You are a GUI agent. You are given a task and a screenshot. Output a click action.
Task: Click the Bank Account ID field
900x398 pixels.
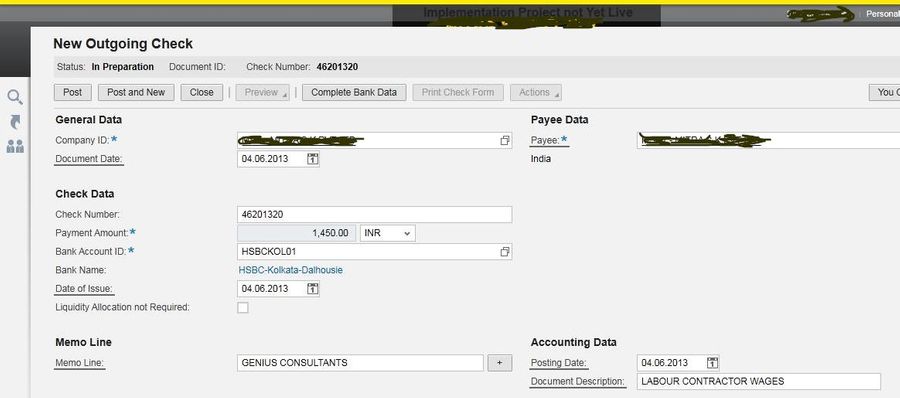(x=374, y=252)
